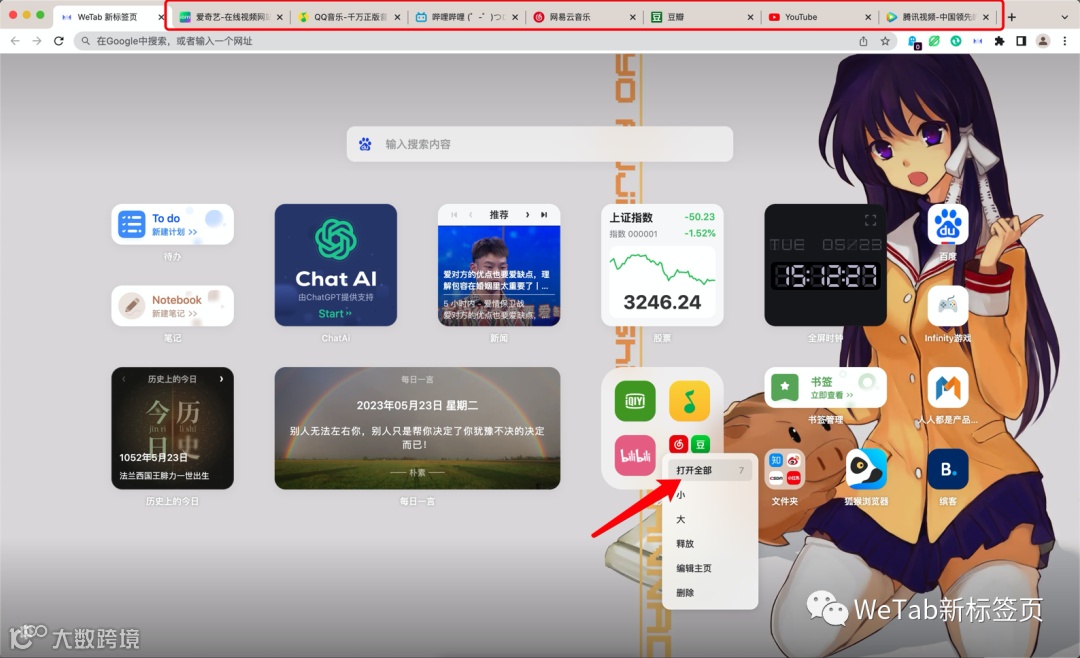Switch to the 腾讯视频 tab
The width and height of the screenshot is (1080, 658).
[935, 17]
